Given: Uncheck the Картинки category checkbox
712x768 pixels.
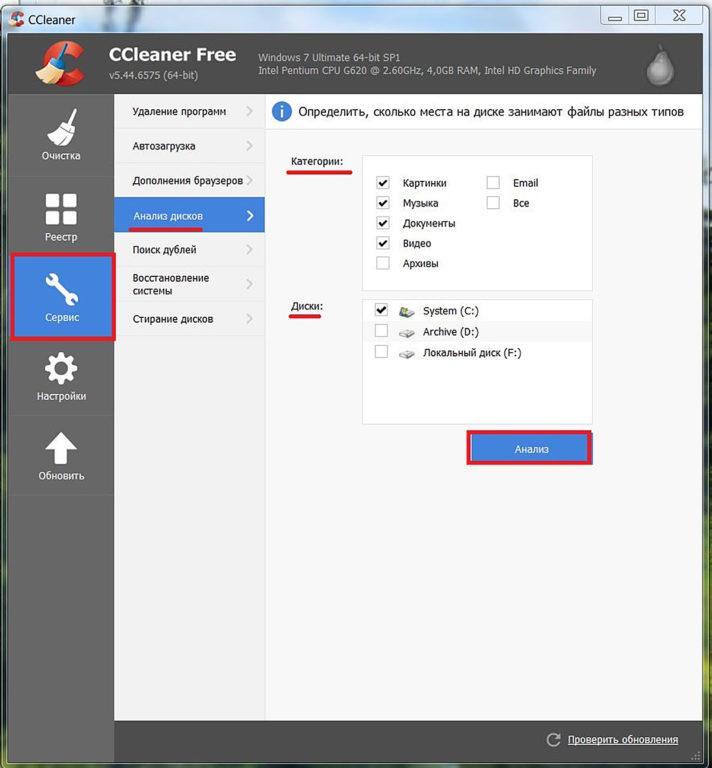Looking at the screenshot, I should [383, 183].
